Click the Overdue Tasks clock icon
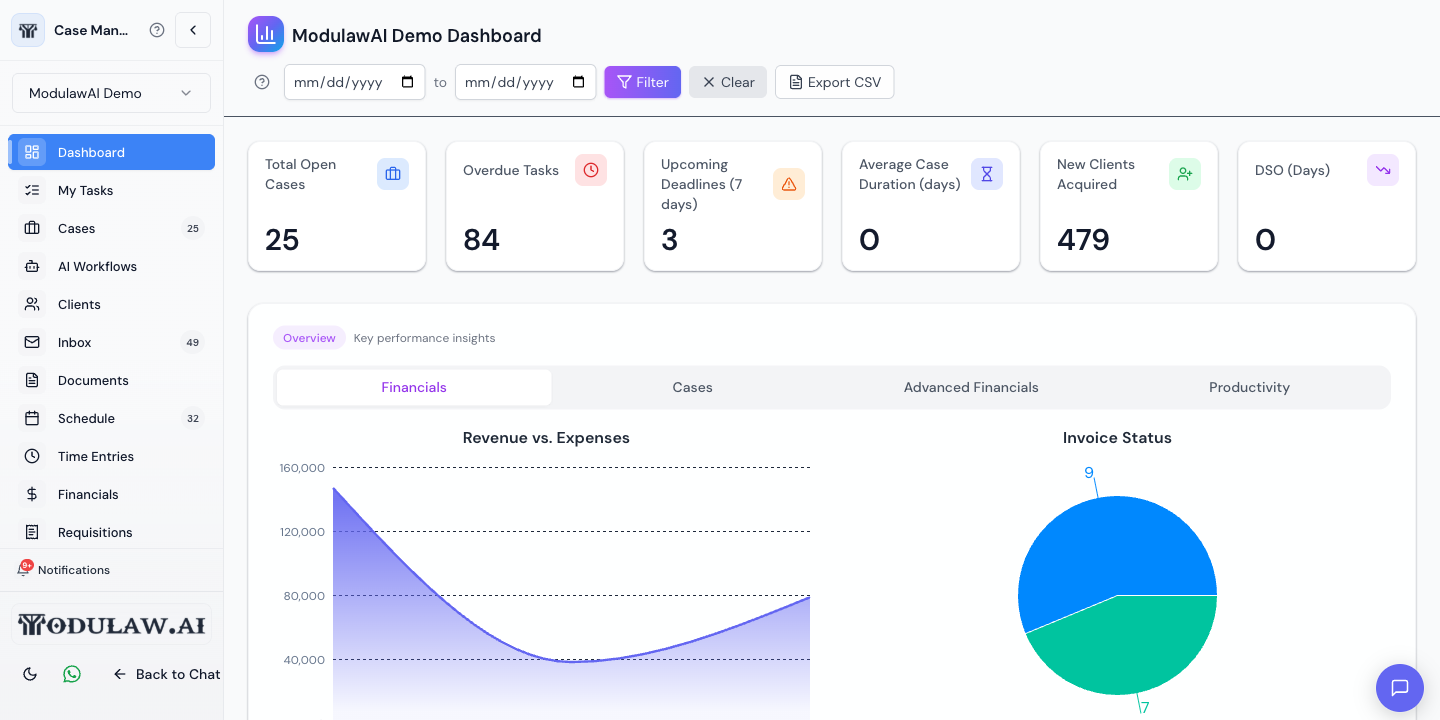Viewport: 1440px width, 720px height. [591, 170]
